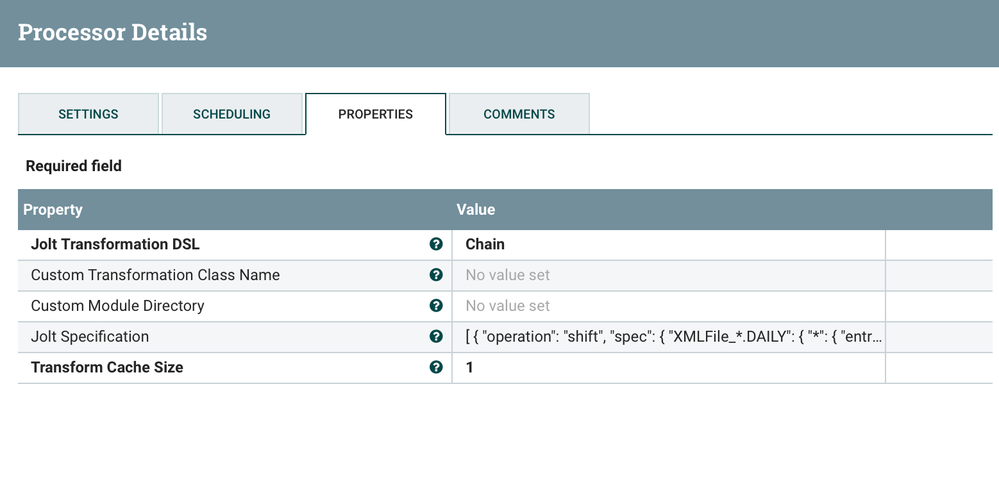
Task: Click the Property column header
Action: [x=53, y=210]
